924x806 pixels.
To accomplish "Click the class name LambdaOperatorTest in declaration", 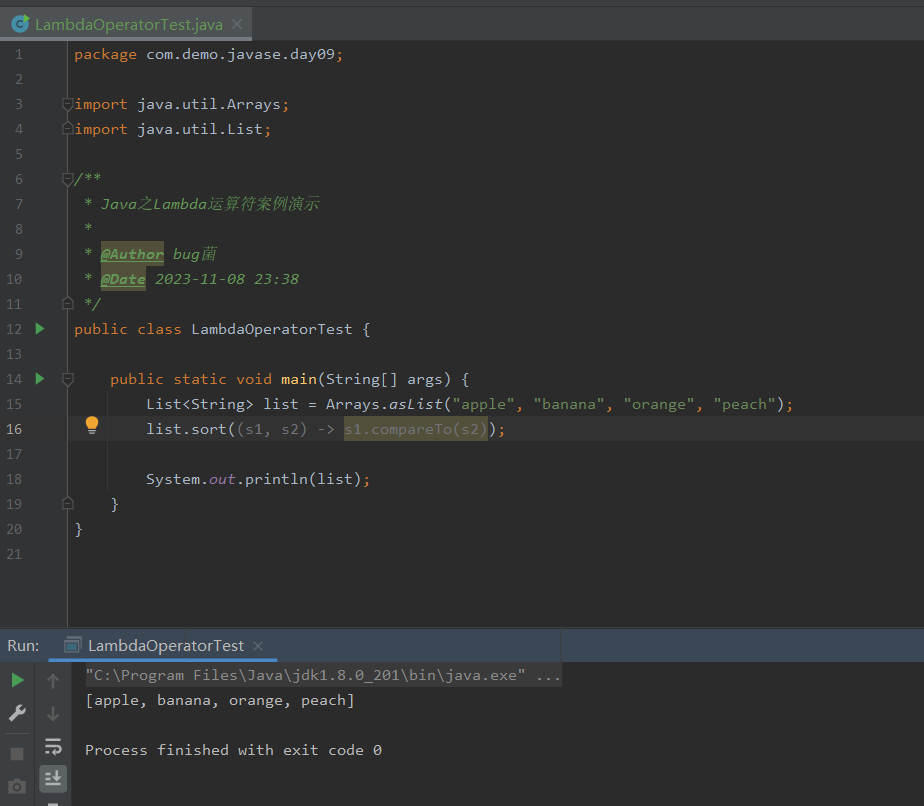I will click(x=272, y=329).
